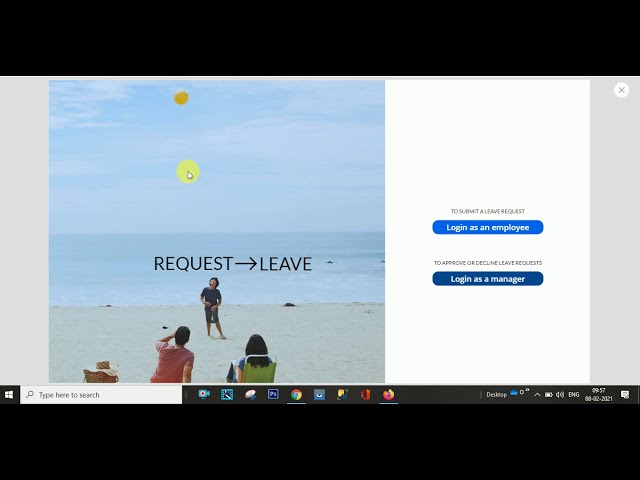Screen dimensions: 640x480
Task: Show hidden system tray icons
Action: pyautogui.click(x=537, y=395)
